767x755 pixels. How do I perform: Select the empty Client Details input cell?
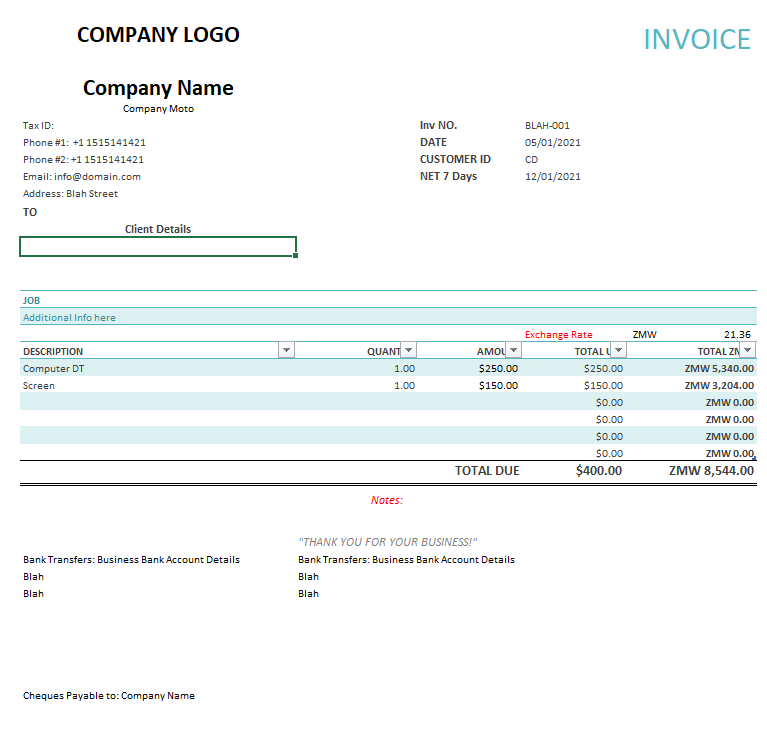pos(158,247)
